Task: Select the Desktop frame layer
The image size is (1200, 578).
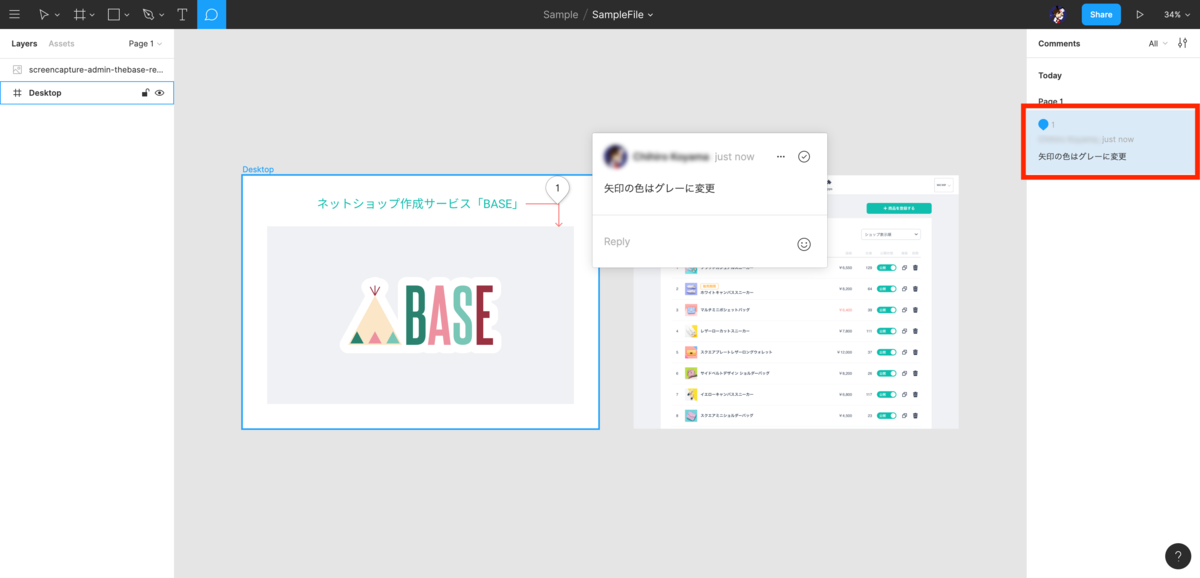Action: tap(87, 93)
